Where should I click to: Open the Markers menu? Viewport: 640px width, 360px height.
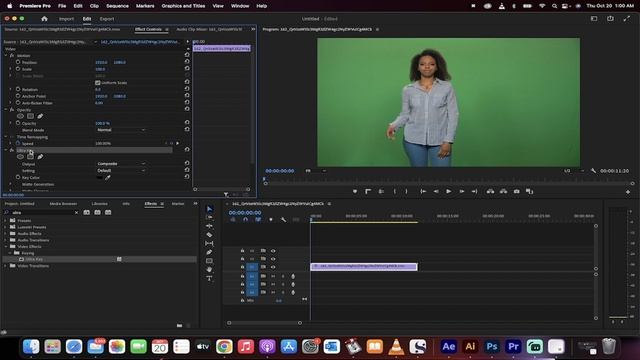(x=145, y=6)
